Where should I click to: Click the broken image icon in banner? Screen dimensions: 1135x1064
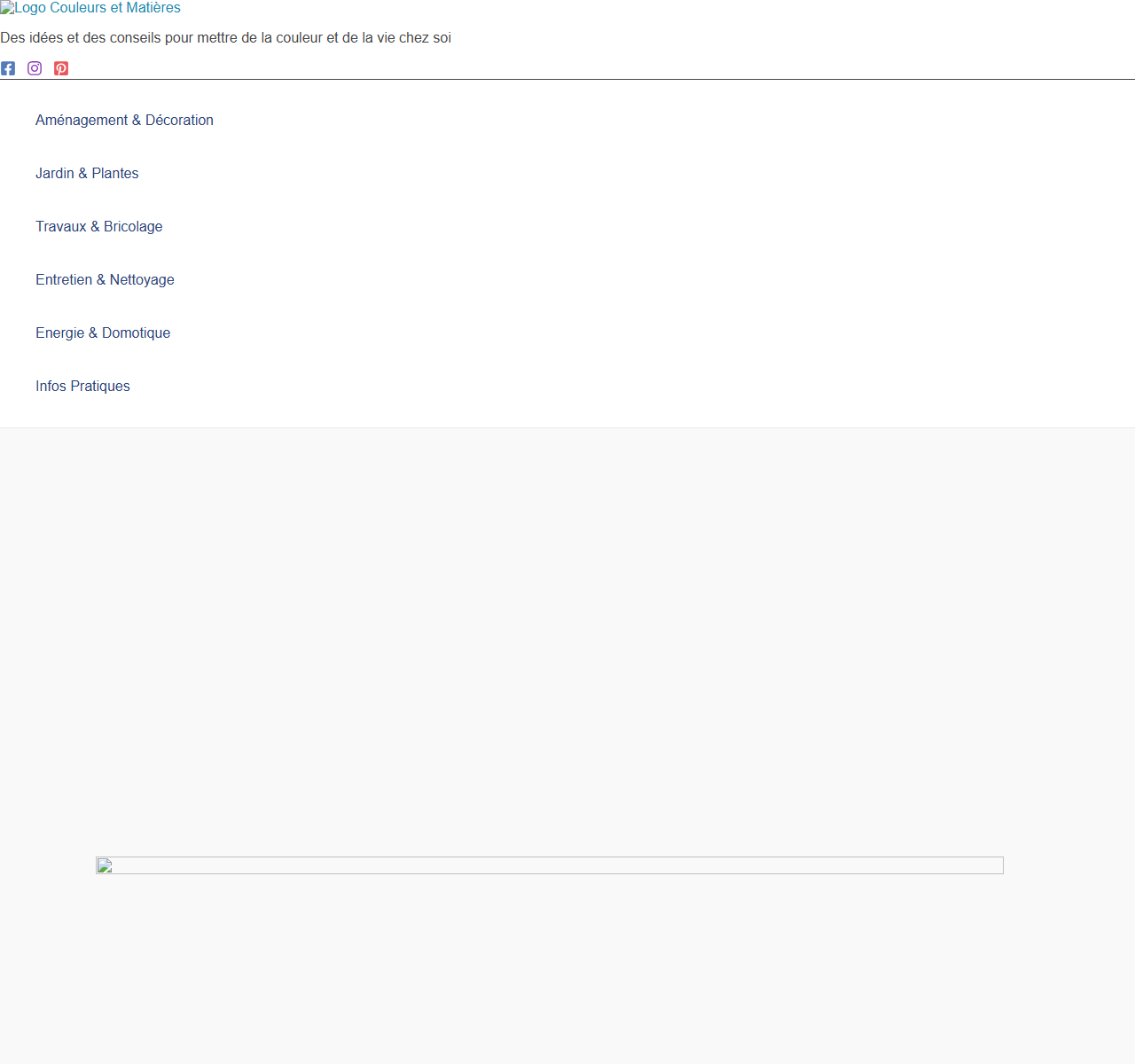tap(105, 865)
